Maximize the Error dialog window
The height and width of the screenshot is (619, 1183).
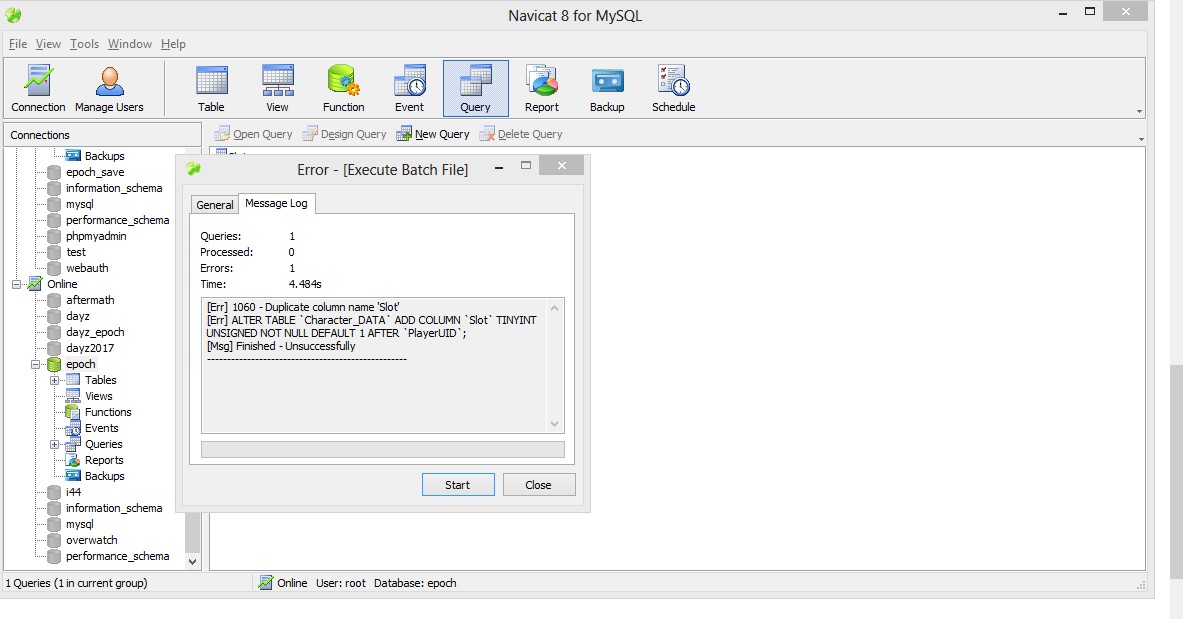(x=526, y=165)
